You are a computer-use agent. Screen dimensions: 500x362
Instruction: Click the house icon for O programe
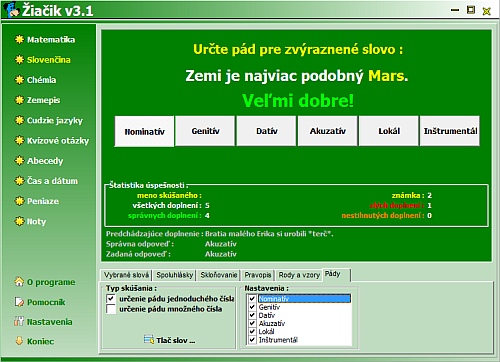pyautogui.click(x=19, y=282)
